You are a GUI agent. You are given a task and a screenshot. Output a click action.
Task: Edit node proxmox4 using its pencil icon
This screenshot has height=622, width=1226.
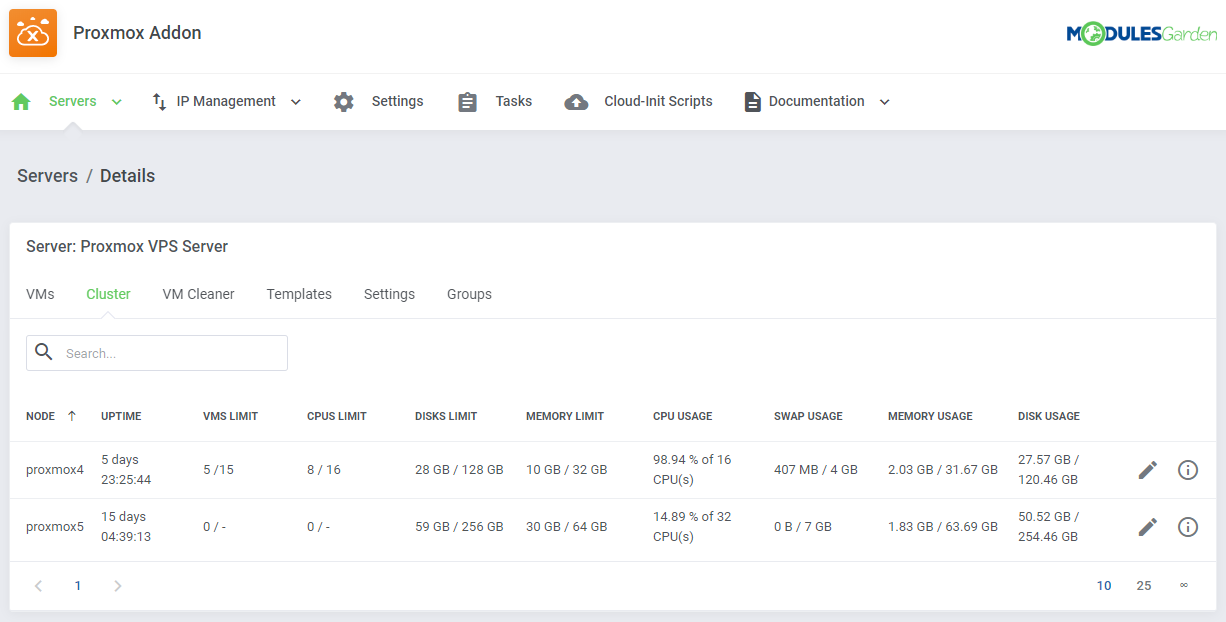tap(1147, 469)
